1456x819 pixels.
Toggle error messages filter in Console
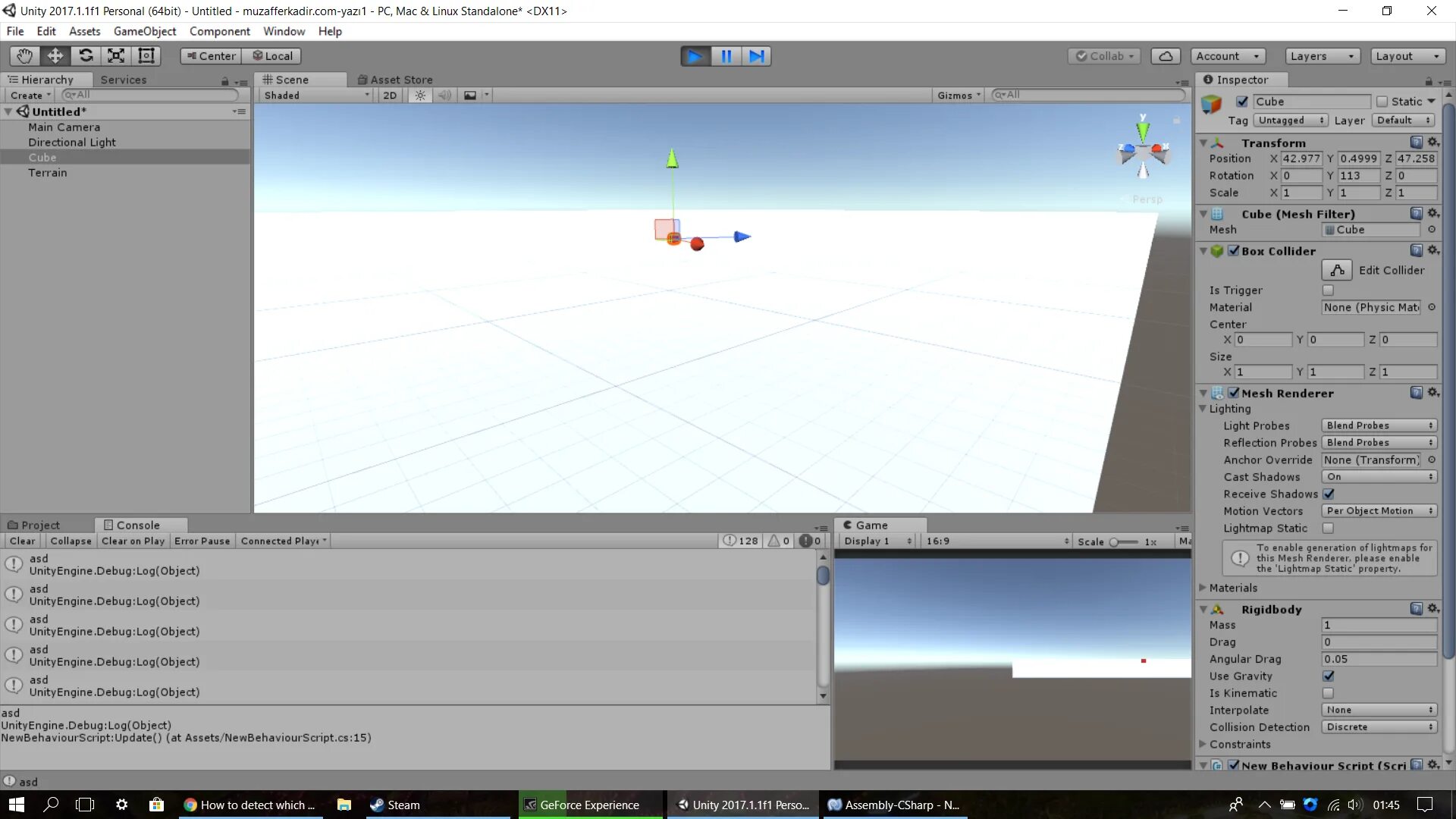[x=810, y=541]
